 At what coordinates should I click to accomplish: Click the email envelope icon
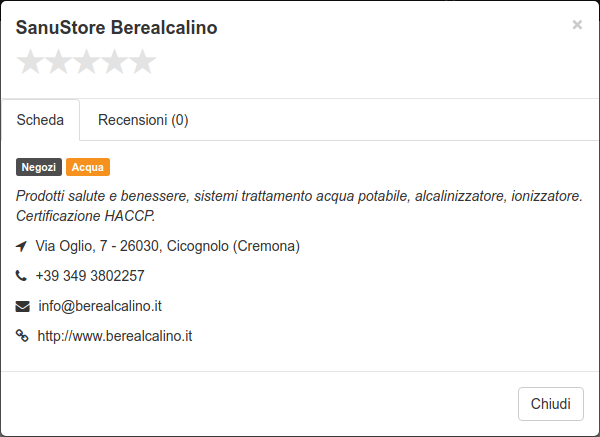click(x=23, y=307)
